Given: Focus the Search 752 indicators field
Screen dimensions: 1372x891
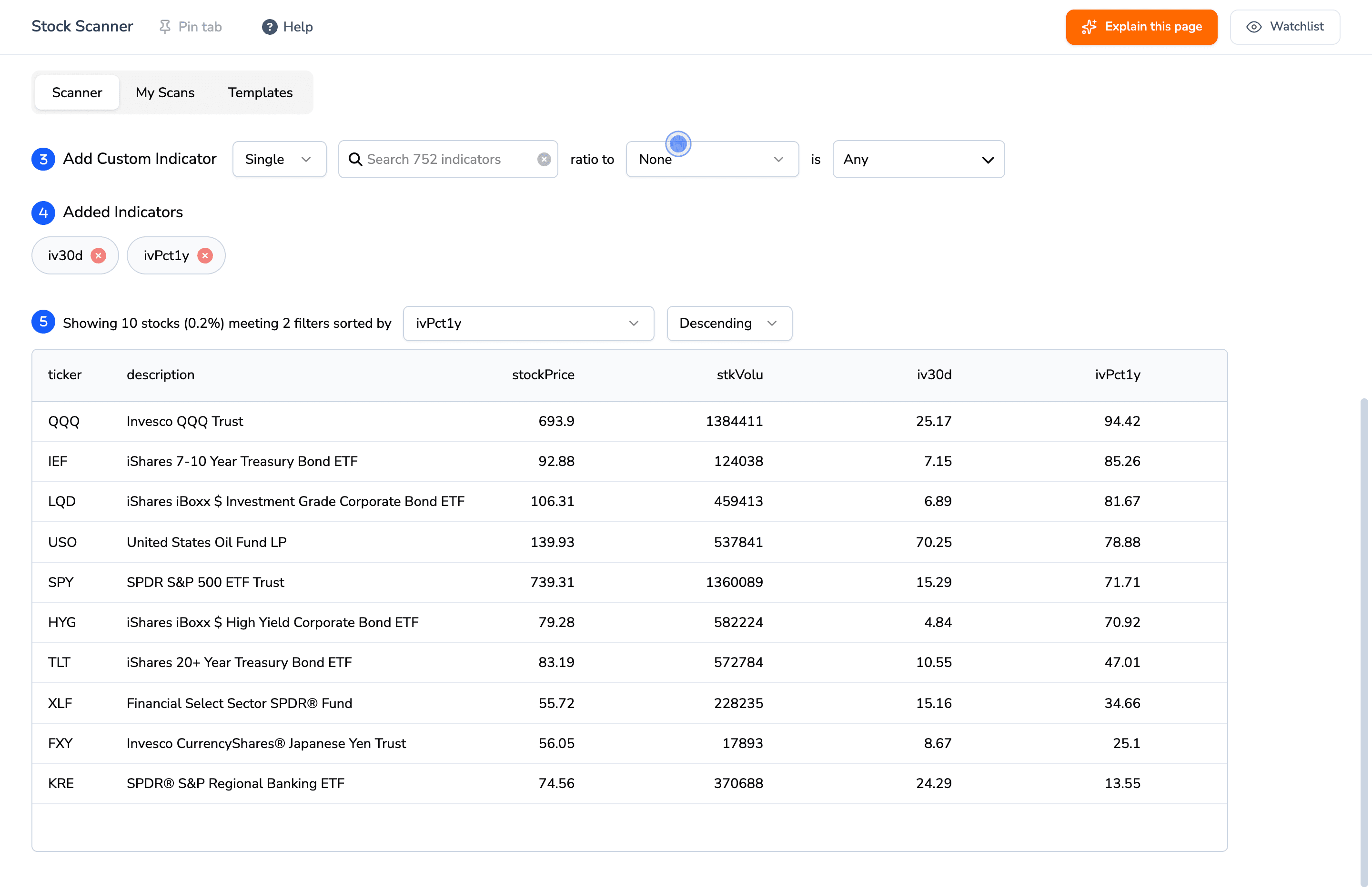Looking at the screenshot, I should pyautogui.click(x=448, y=159).
